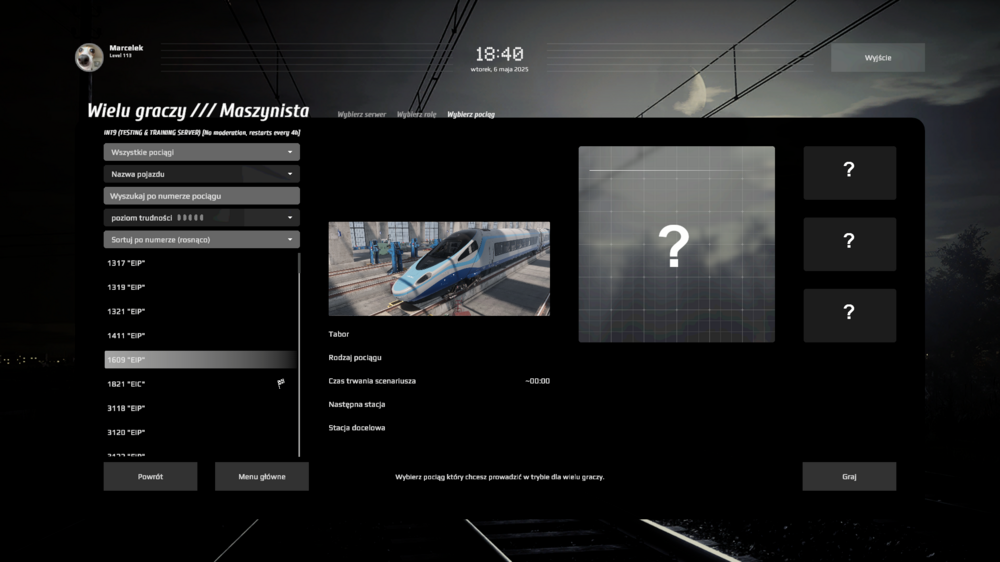Select train 1319 "EIP"
Screen dimensions: 1000x562
pos(200,287)
